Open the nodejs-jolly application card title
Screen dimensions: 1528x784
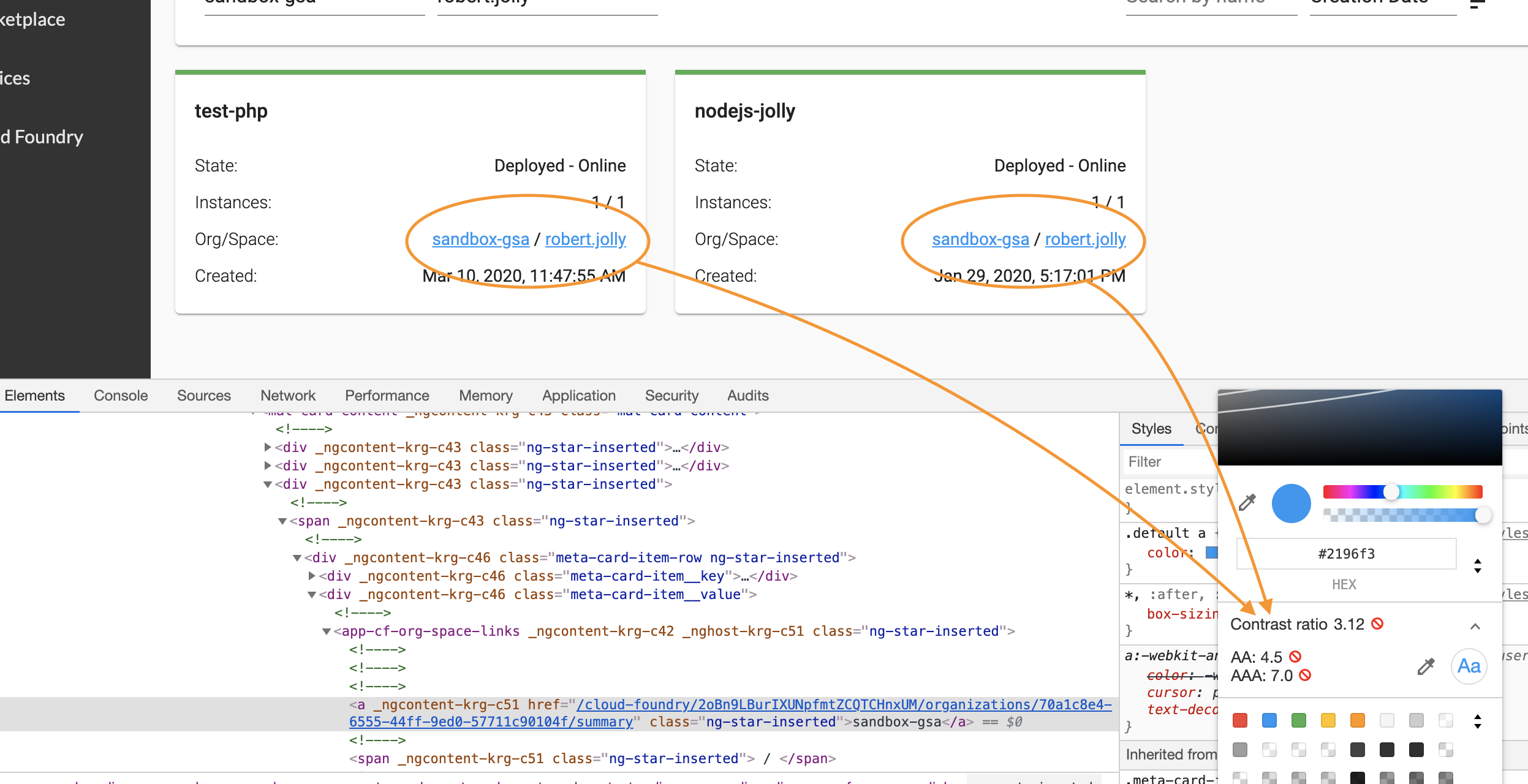pyautogui.click(x=745, y=111)
